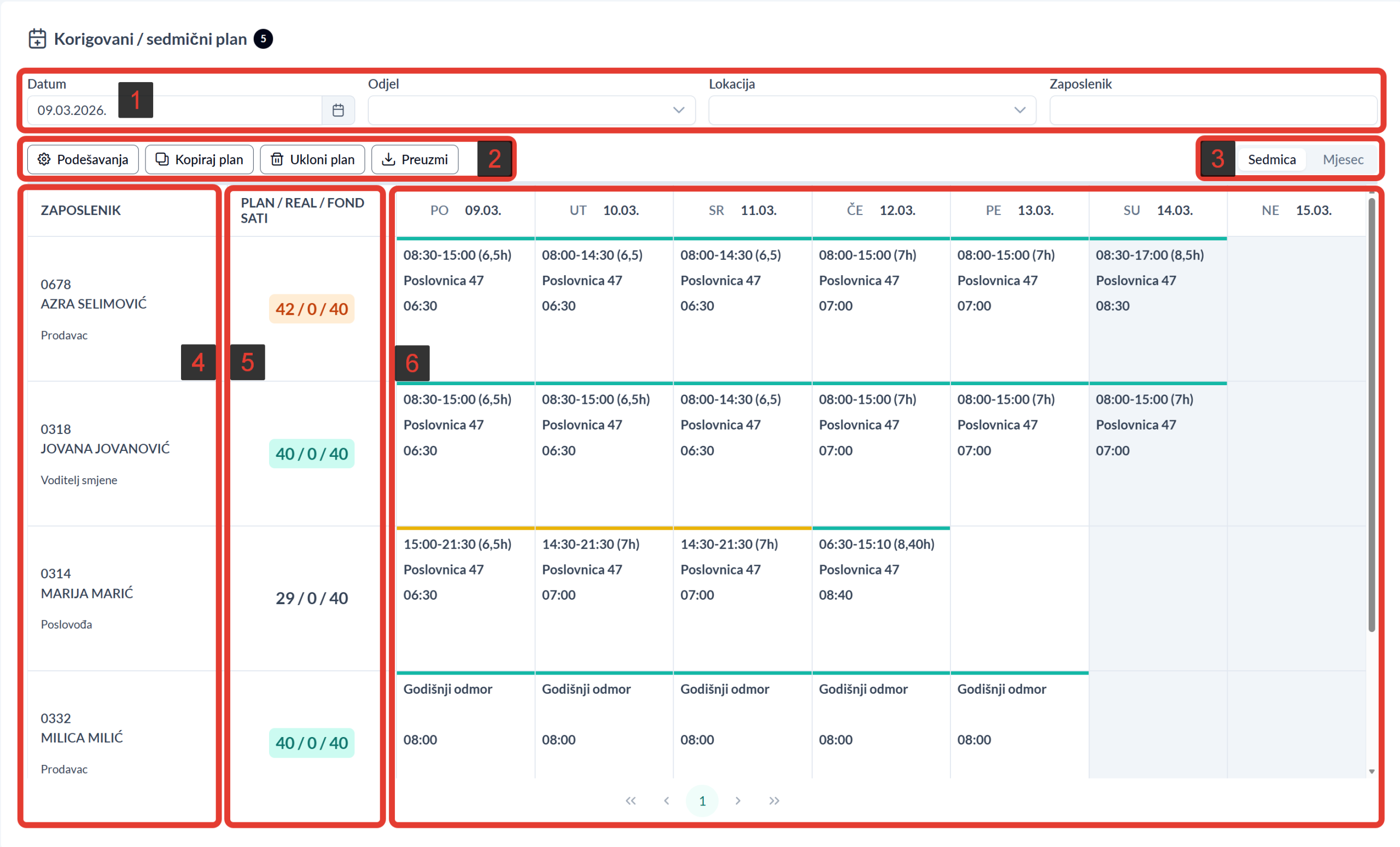Select the Sedmica view toggle
The image size is (1400, 847).
pos(1271,160)
